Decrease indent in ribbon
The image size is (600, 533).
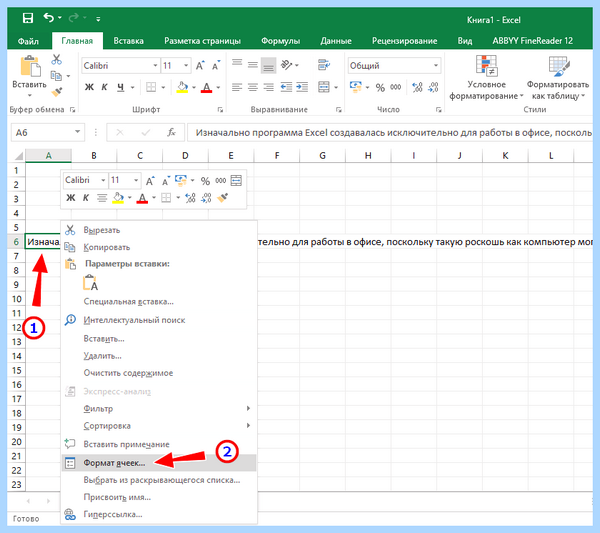click(x=286, y=87)
